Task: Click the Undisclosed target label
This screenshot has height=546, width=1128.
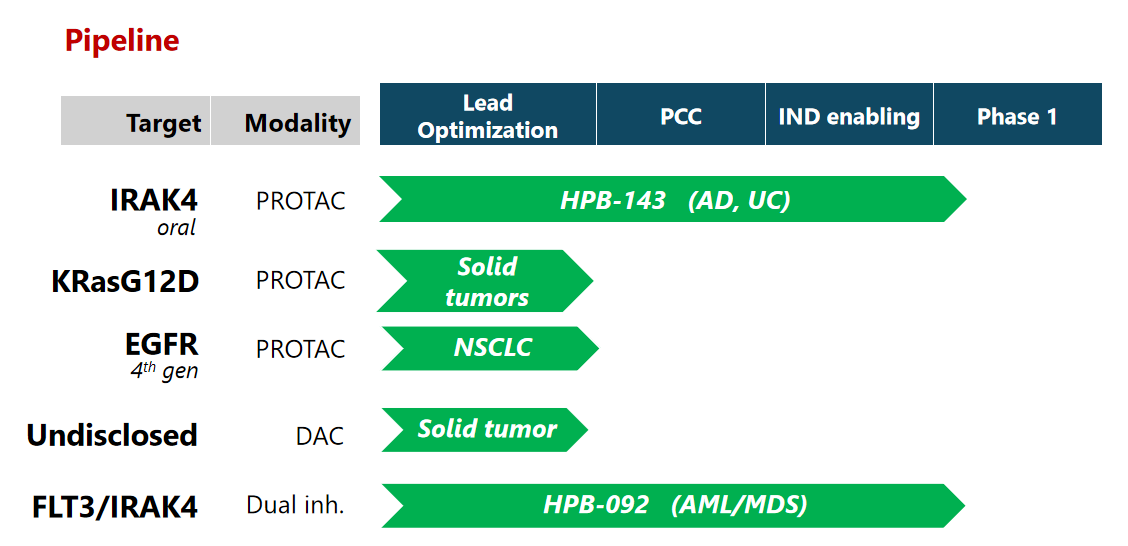Action: pyautogui.click(x=112, y=435)
